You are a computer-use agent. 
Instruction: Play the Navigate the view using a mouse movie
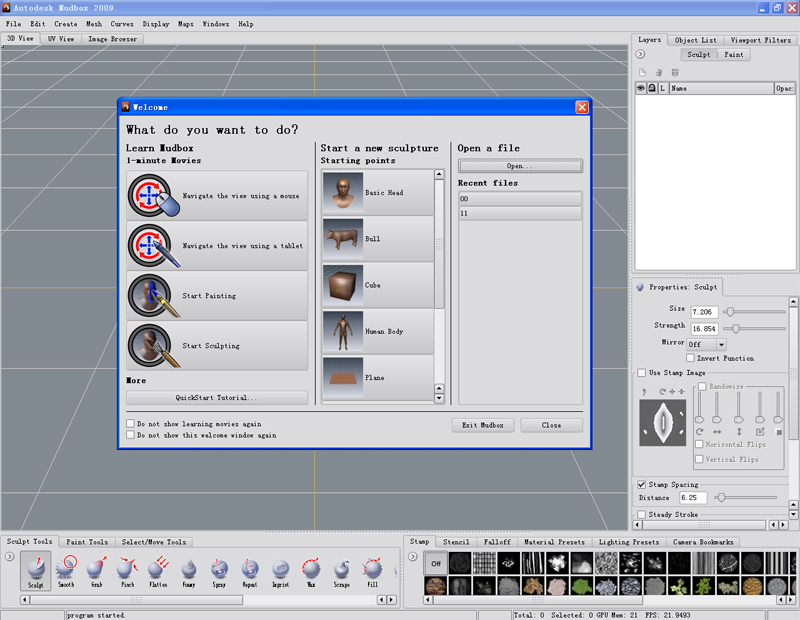point(217,195)
